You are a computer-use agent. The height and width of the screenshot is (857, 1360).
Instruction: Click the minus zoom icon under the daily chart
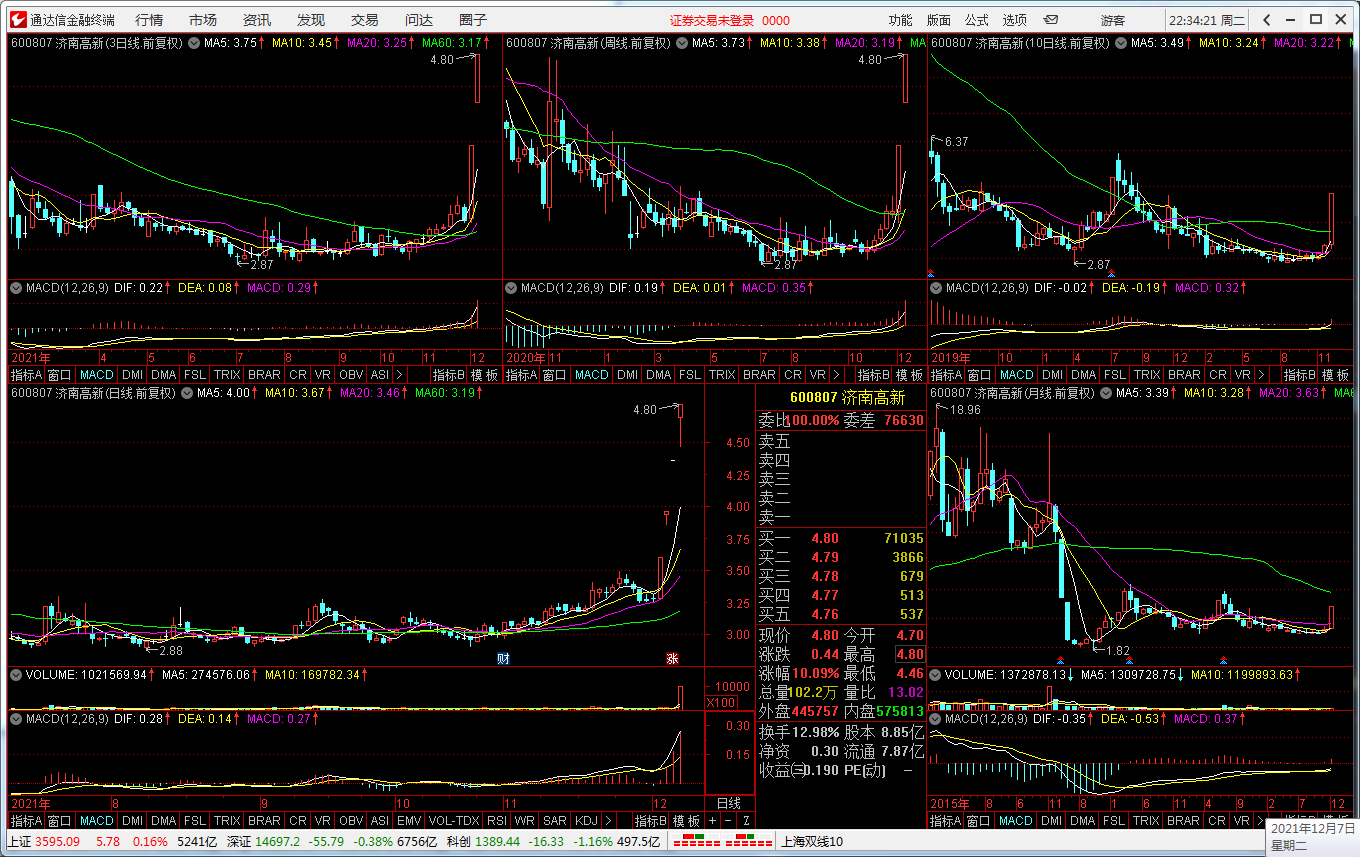(x=727, y=820)
